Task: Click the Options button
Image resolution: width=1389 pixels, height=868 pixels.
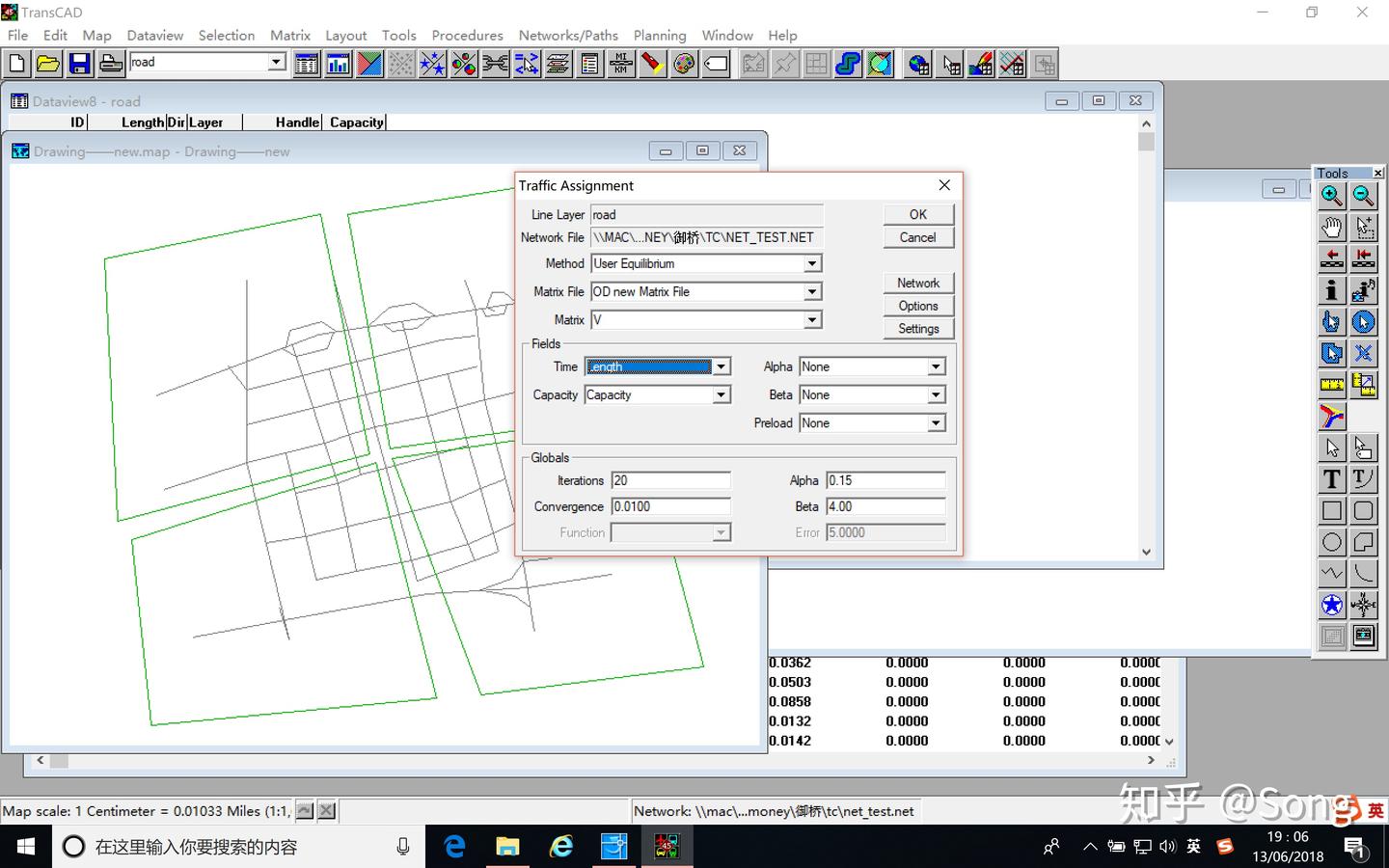Action: (917, 306)
